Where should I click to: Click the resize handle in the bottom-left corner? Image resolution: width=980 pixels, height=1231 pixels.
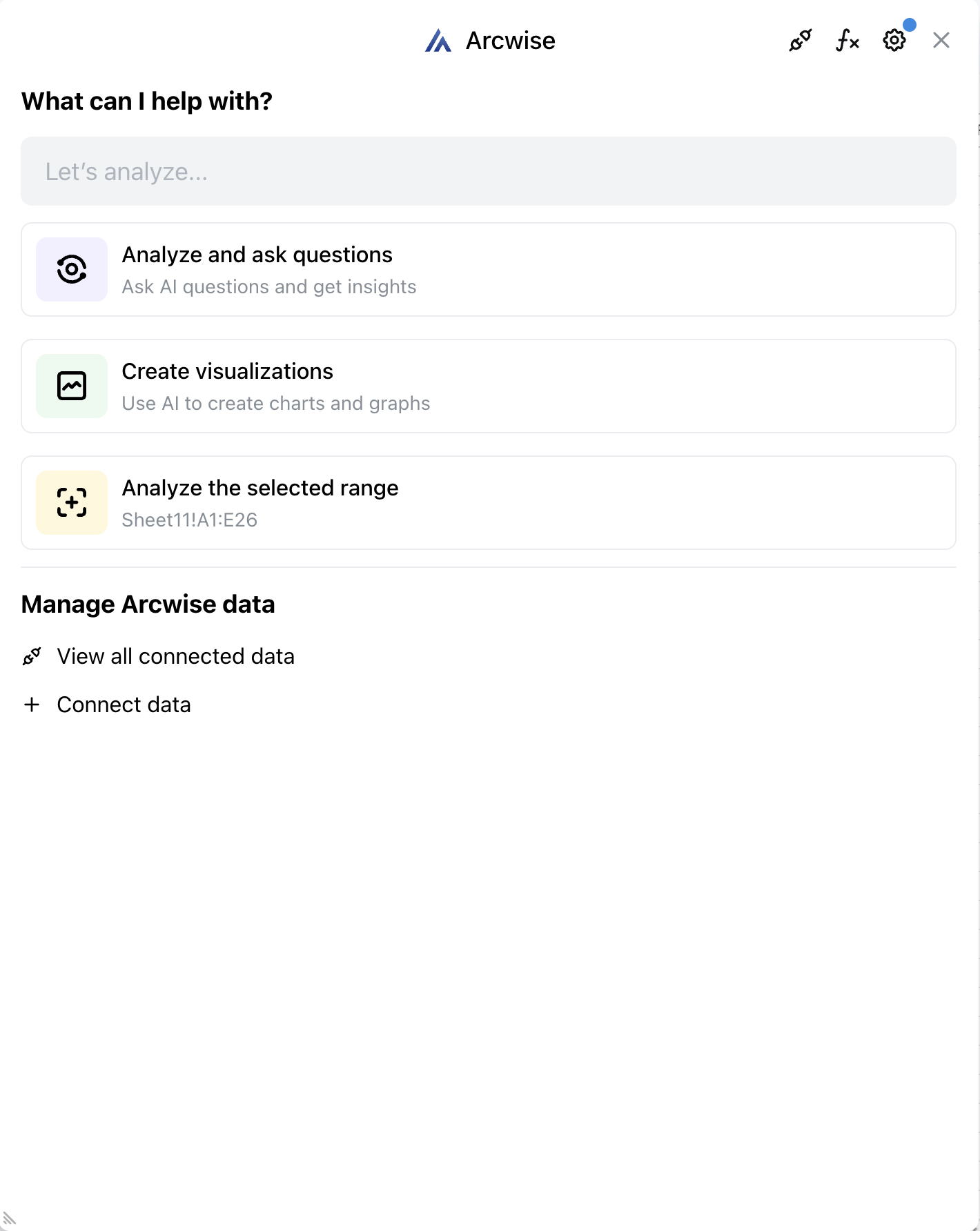pyautogui.click(x=9, y=1219)
